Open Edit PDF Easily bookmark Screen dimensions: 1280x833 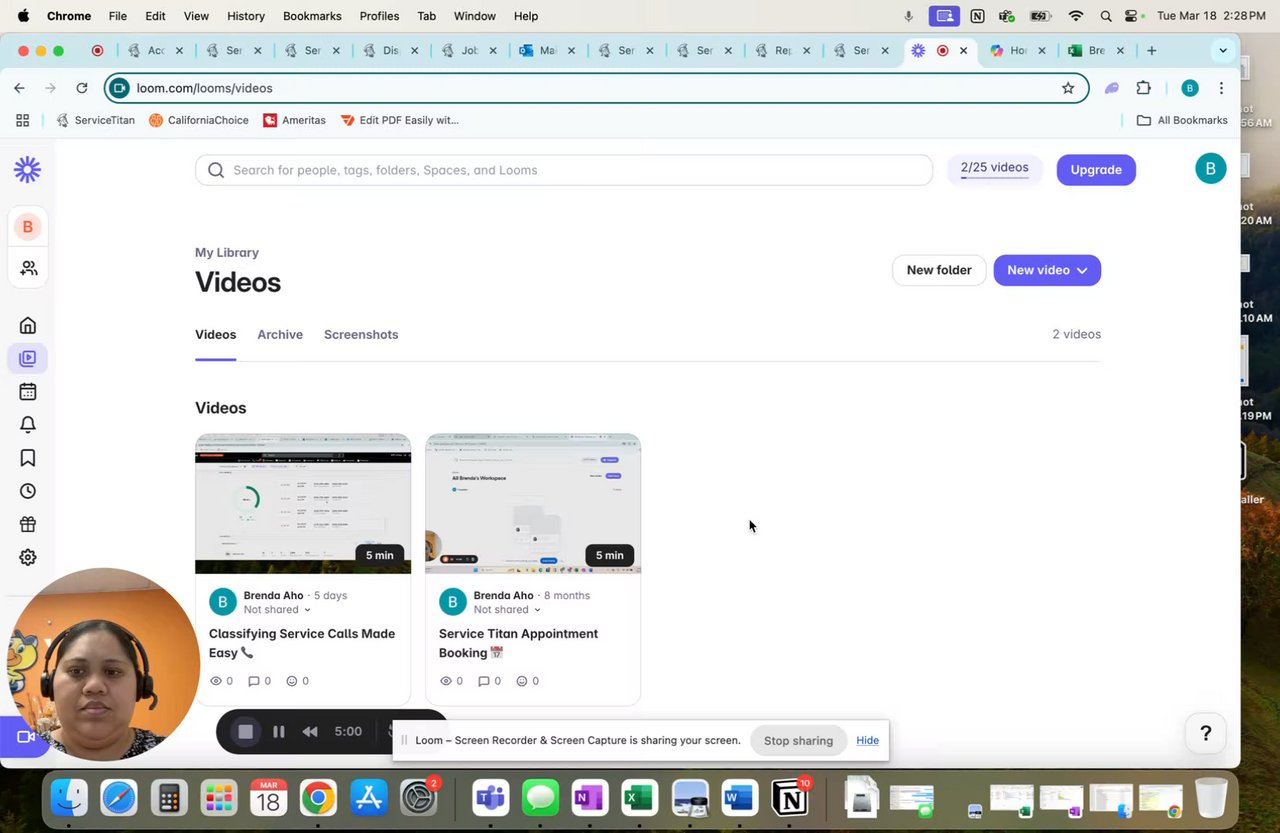point(399,120)
